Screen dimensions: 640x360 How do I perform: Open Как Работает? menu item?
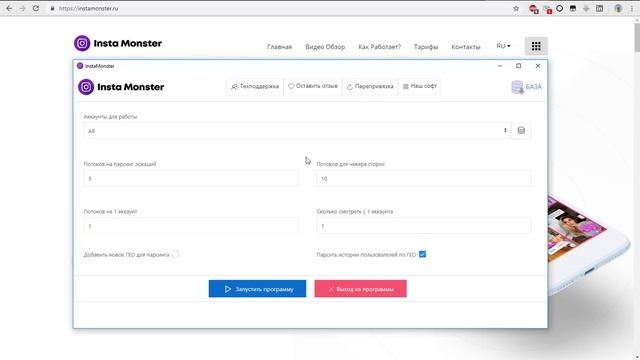click(x=380, y=47)
